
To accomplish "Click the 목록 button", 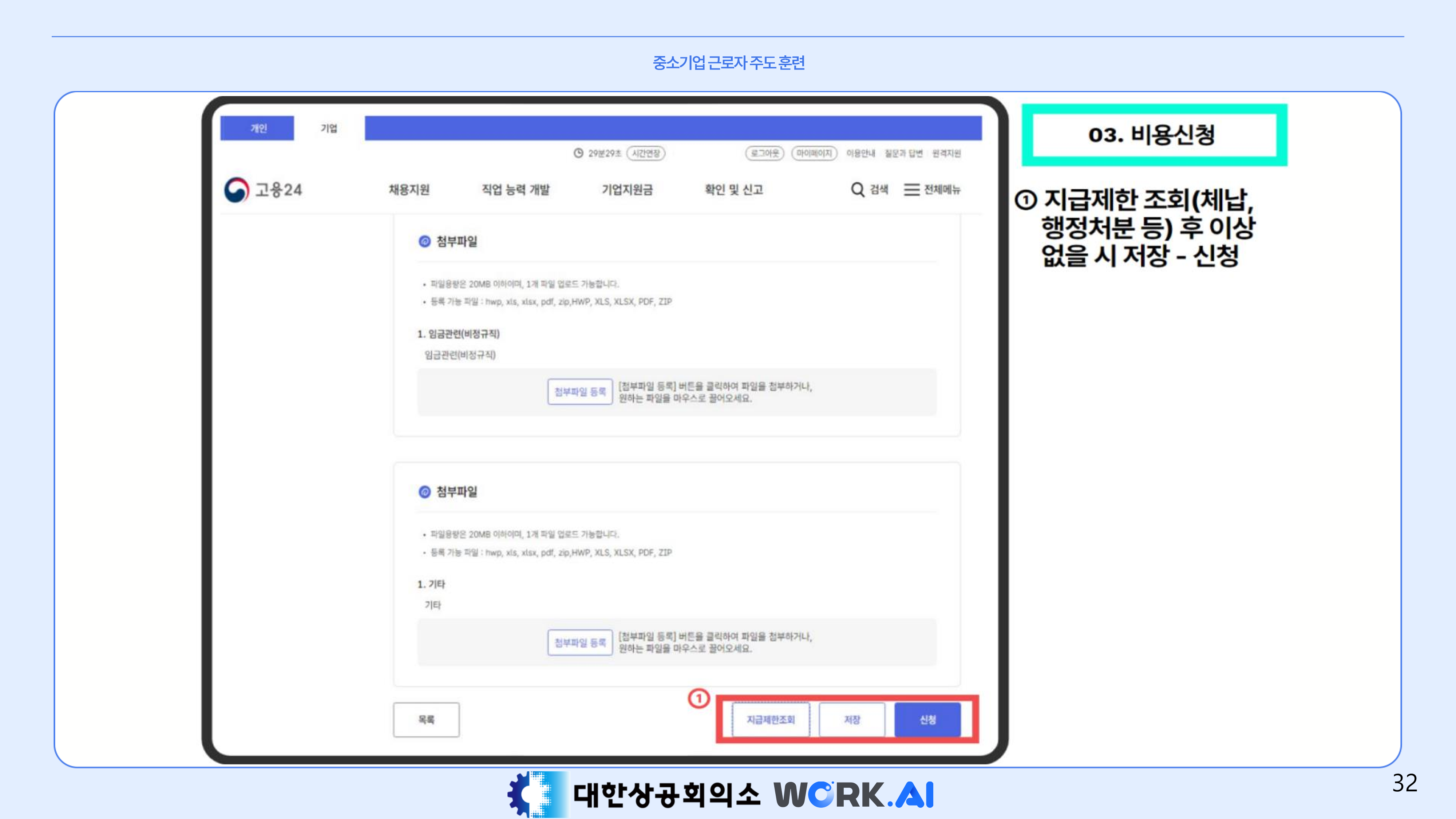I will 426,720.
